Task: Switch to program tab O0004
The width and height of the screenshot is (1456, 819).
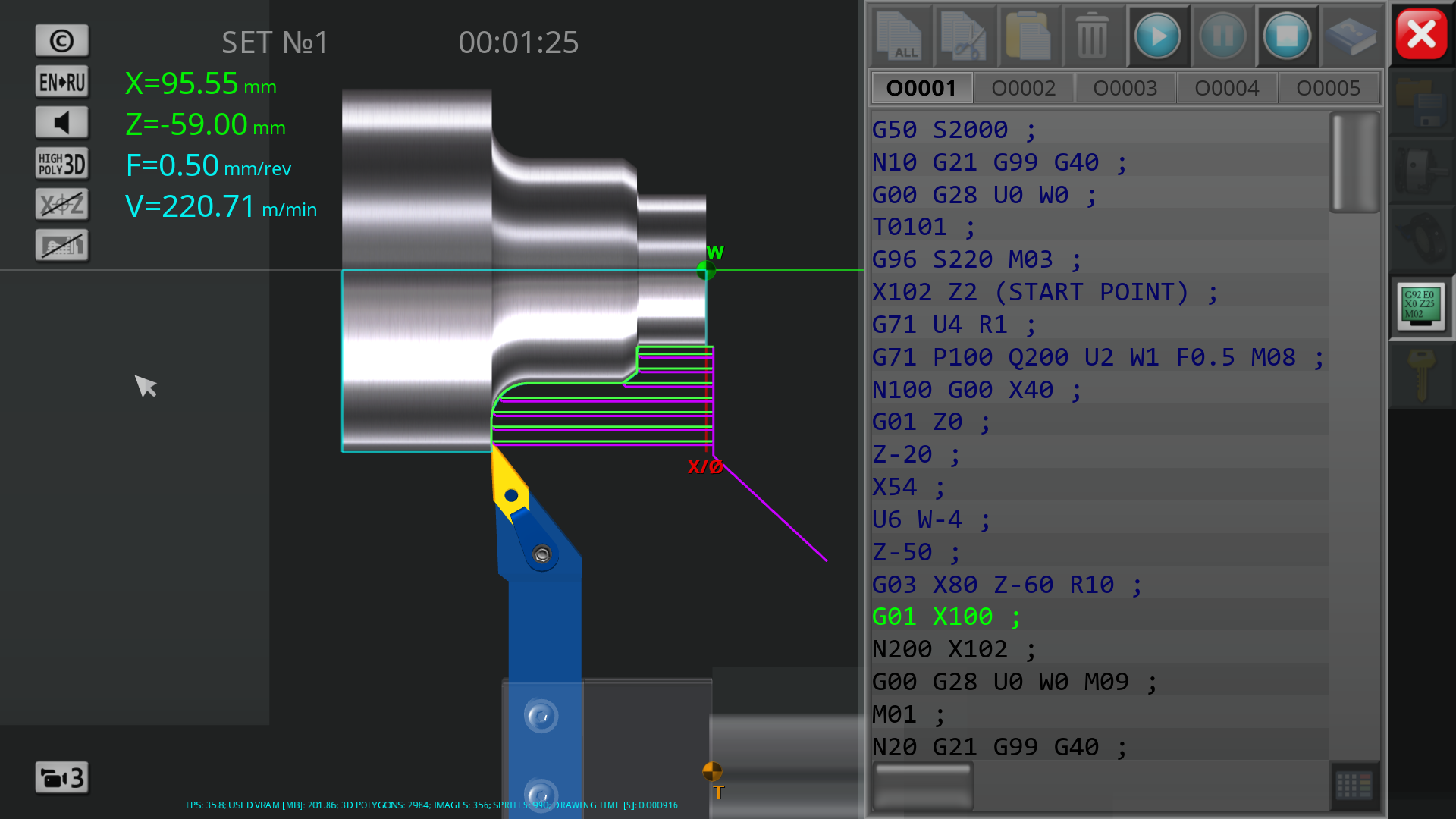Action: click(1226, 88)
